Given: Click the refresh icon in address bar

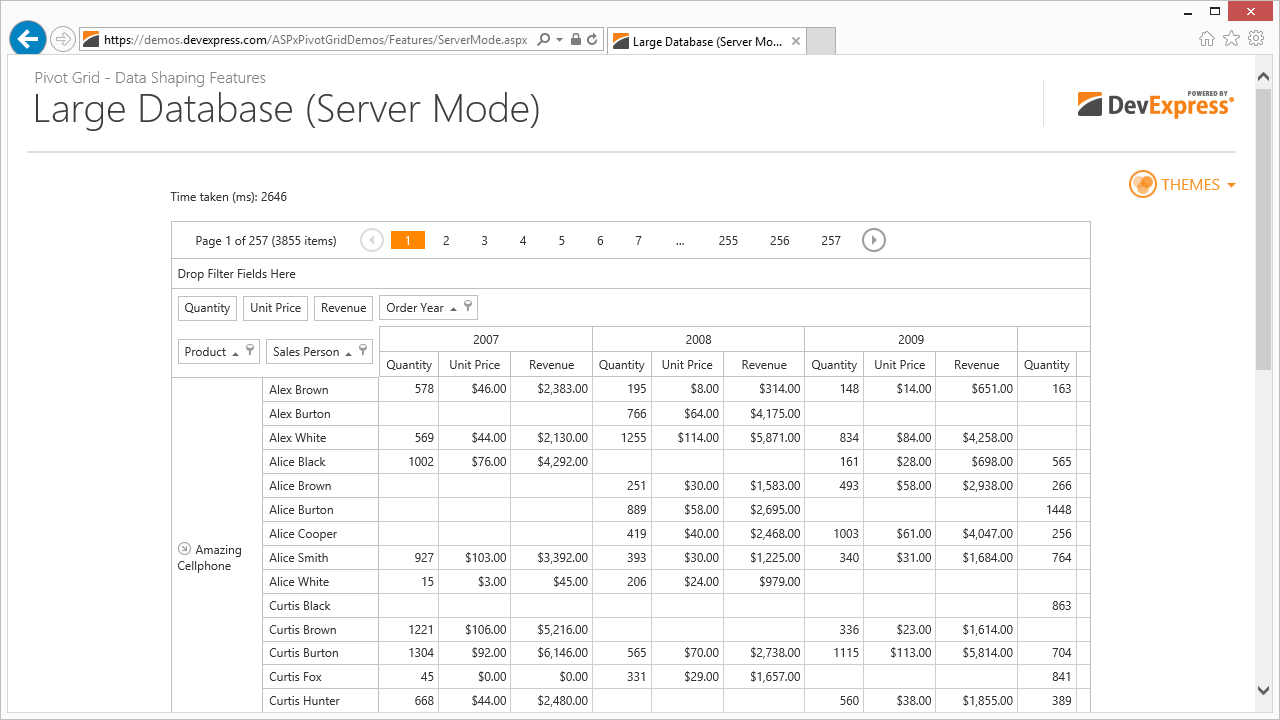Looking at the screenshot, I should (592, 40).
